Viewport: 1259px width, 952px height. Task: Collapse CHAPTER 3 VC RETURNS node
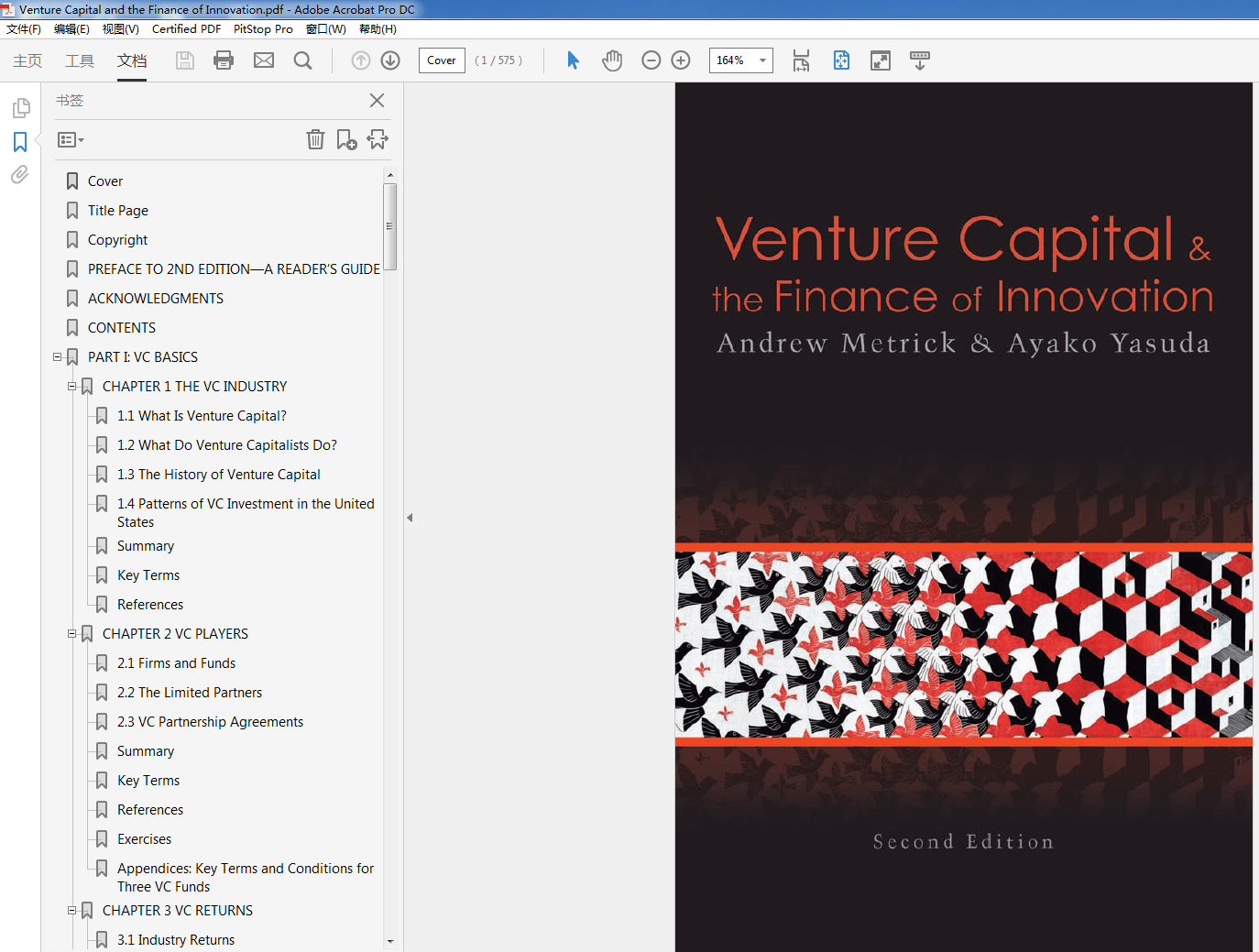point(72,911)
